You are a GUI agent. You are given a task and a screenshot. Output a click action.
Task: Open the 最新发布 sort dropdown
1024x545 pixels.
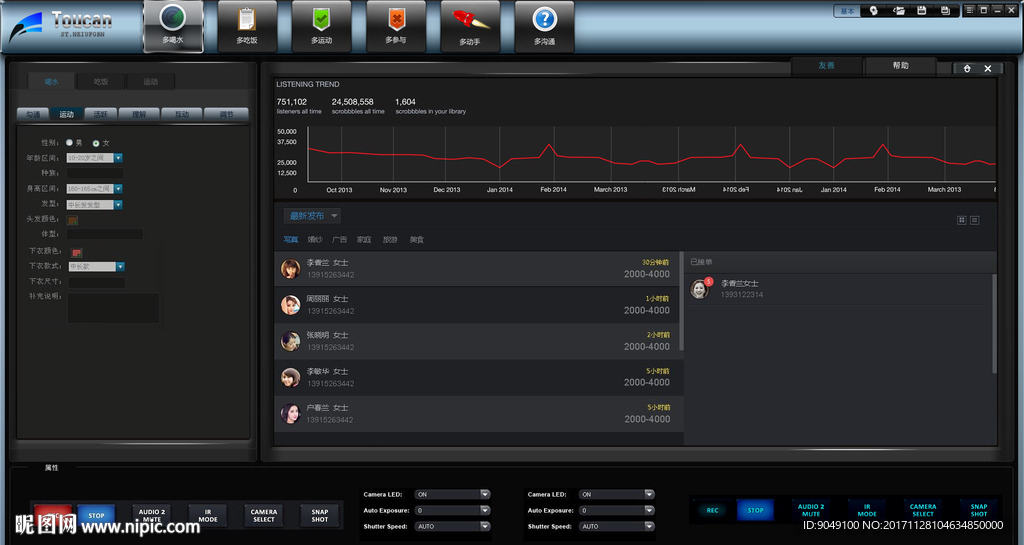[312, 216]
